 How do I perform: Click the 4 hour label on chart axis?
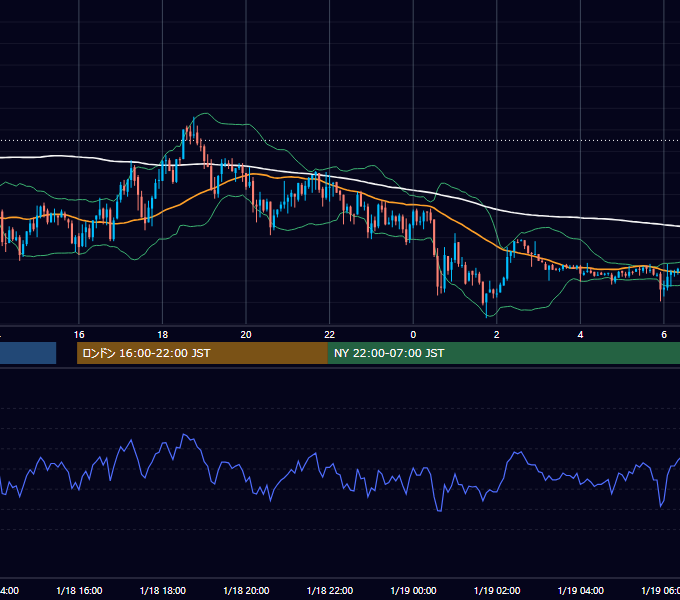coord(580,335)
